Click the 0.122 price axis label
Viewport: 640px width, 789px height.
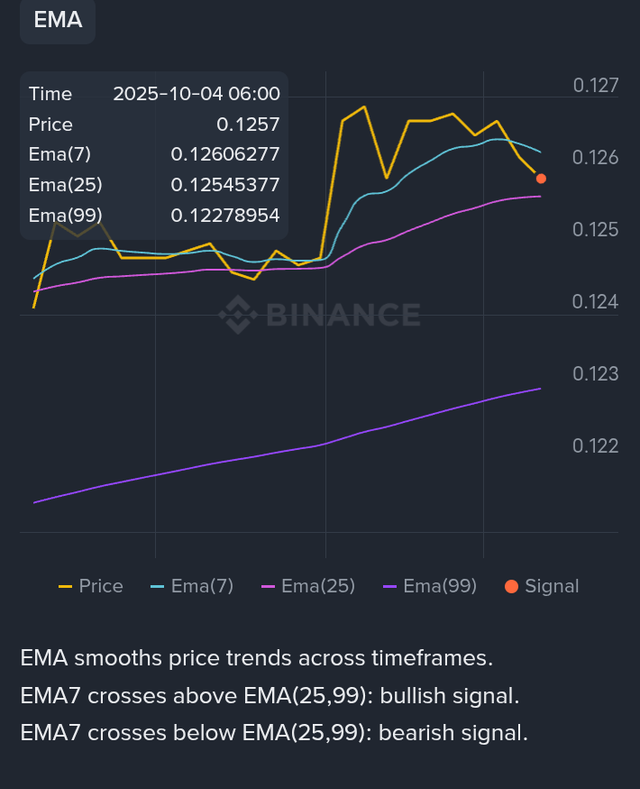tap(595, 446)
